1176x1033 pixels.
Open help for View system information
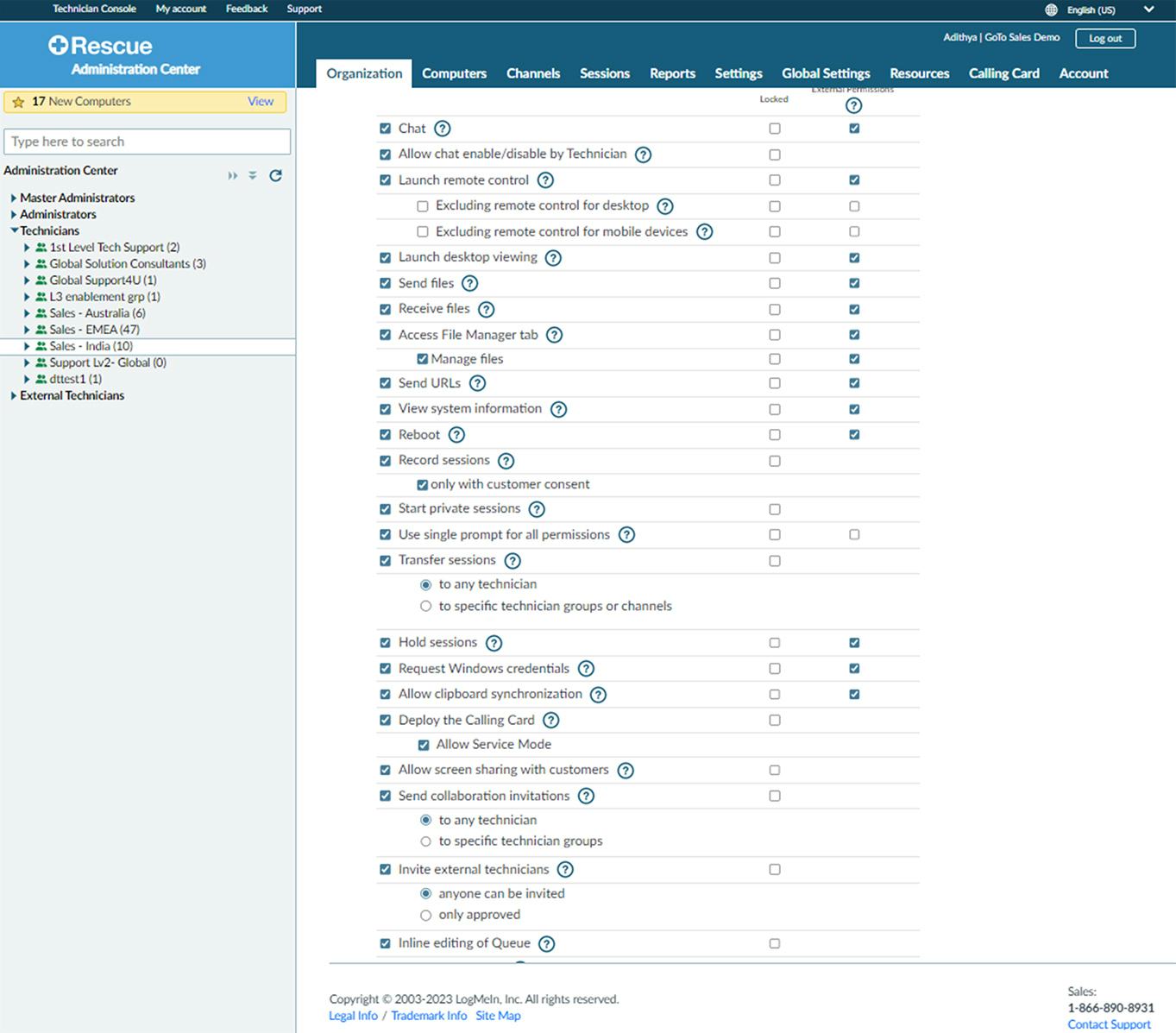pos(558,409)
